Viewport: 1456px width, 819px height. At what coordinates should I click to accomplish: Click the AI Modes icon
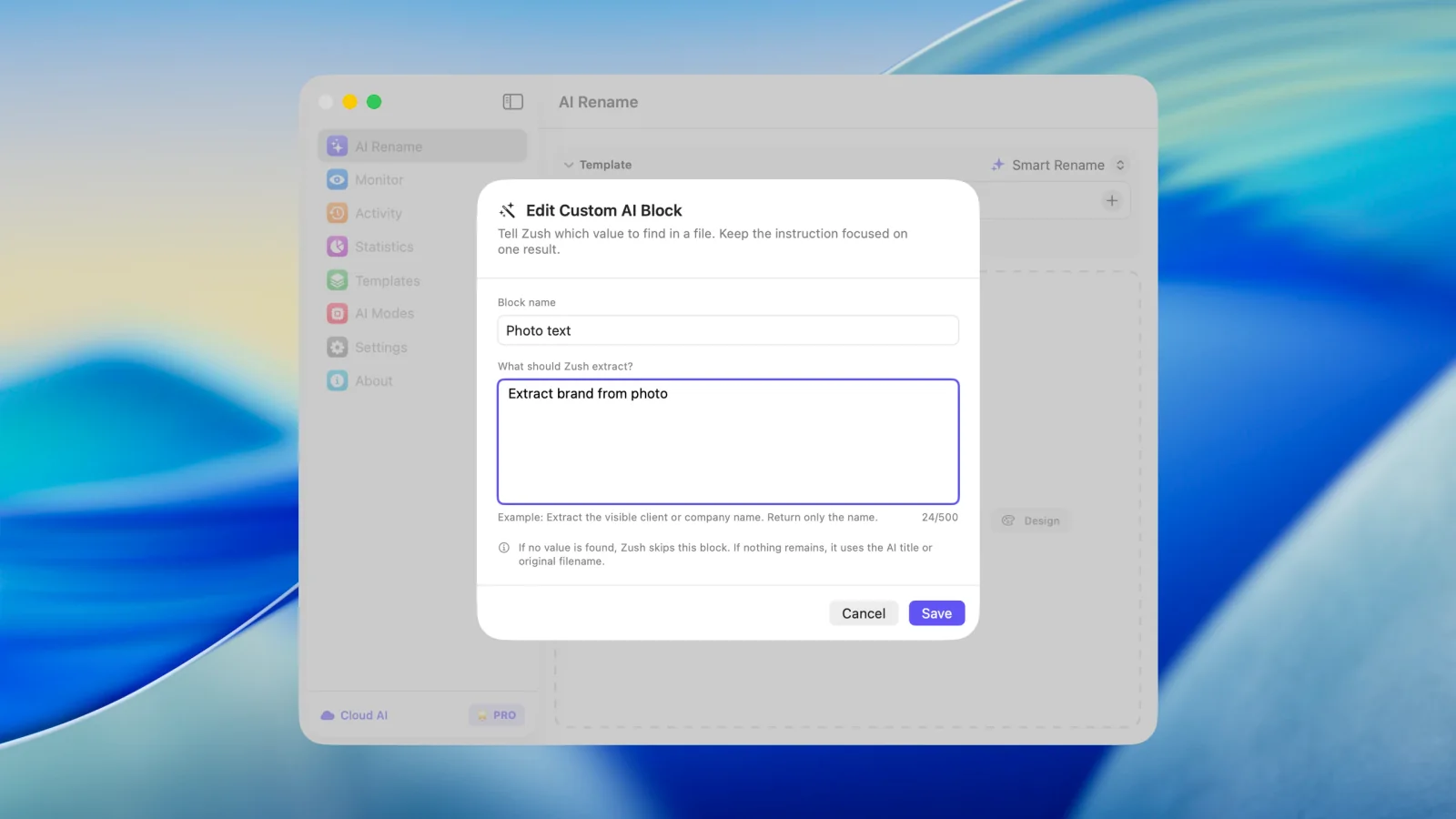click(338, 313)
